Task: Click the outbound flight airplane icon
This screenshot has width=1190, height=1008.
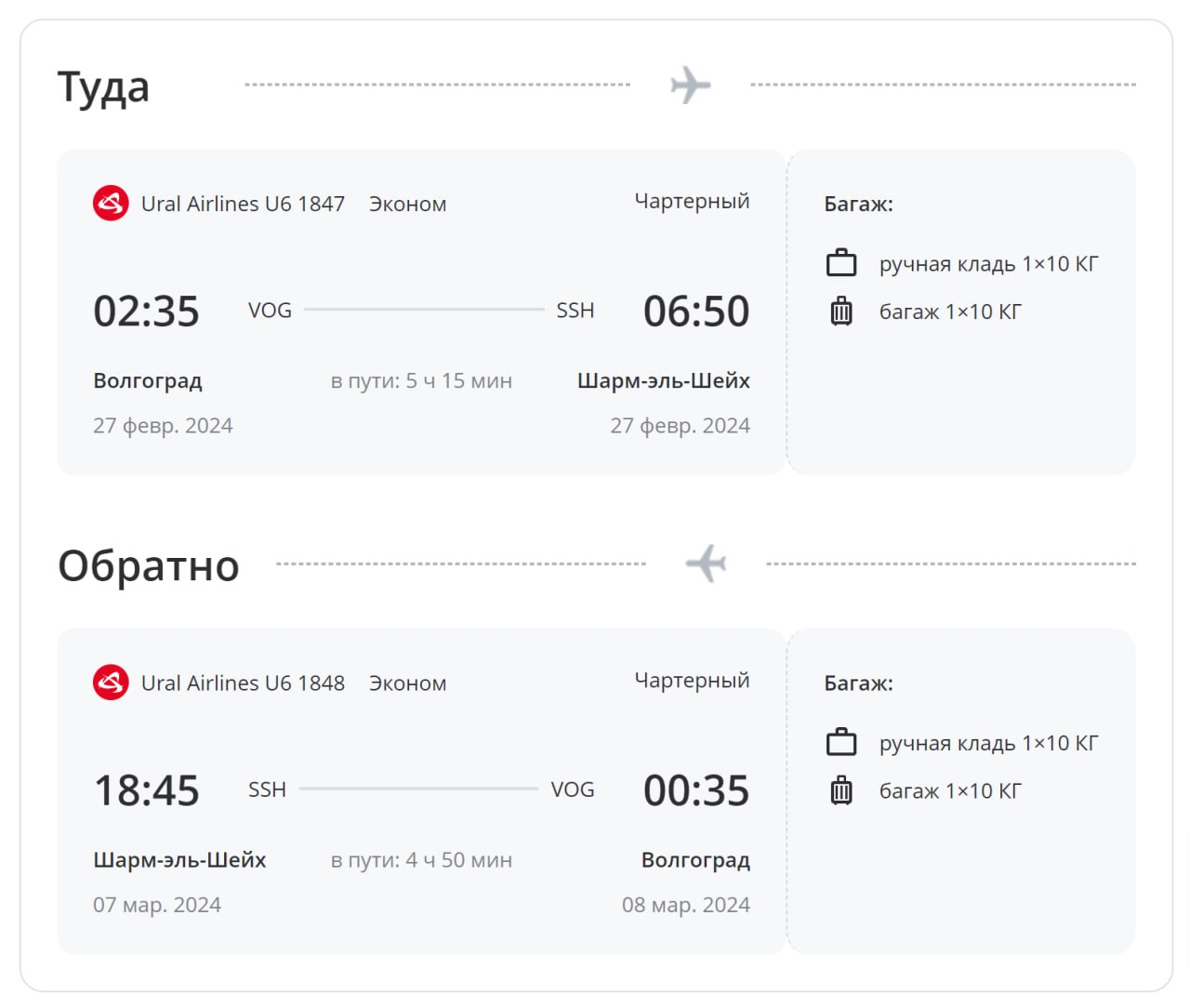Action: click(x=690, y=85)
